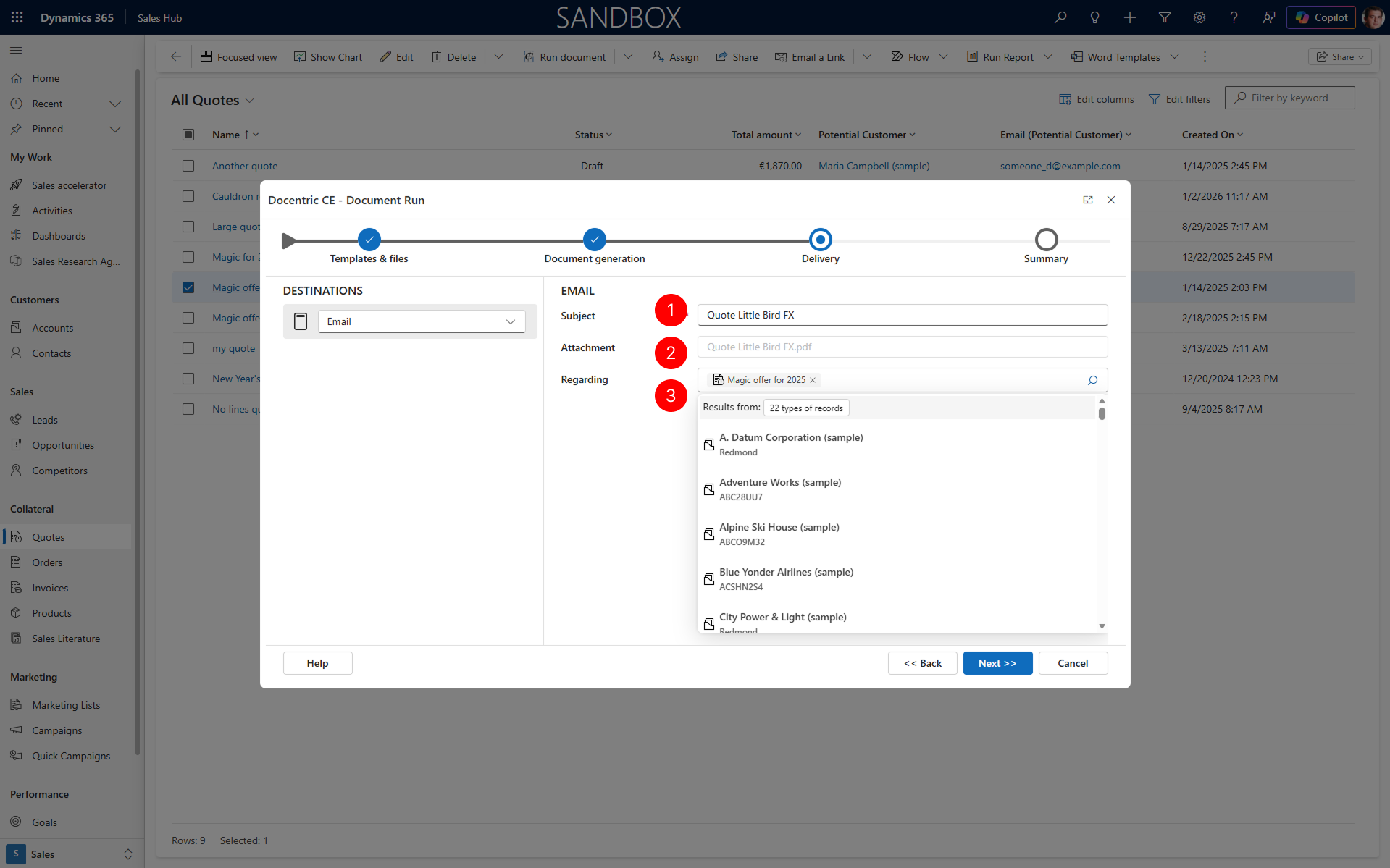The width and height of the screenshot is (1390, 868).
Task: Click the Help button
Action: (x=317, y=663)
